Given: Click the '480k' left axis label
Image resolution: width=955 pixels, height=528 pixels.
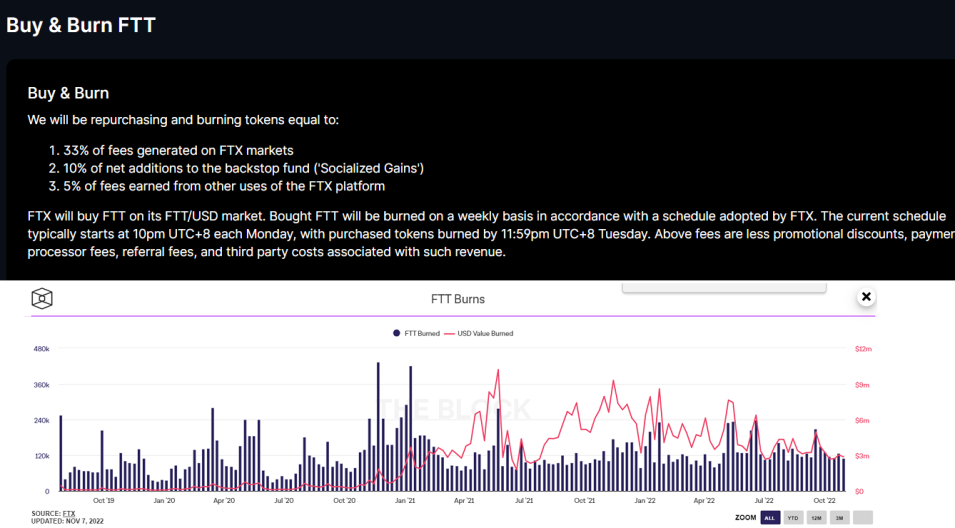Looking at the screenshot, I should click(x=41, y=349).
